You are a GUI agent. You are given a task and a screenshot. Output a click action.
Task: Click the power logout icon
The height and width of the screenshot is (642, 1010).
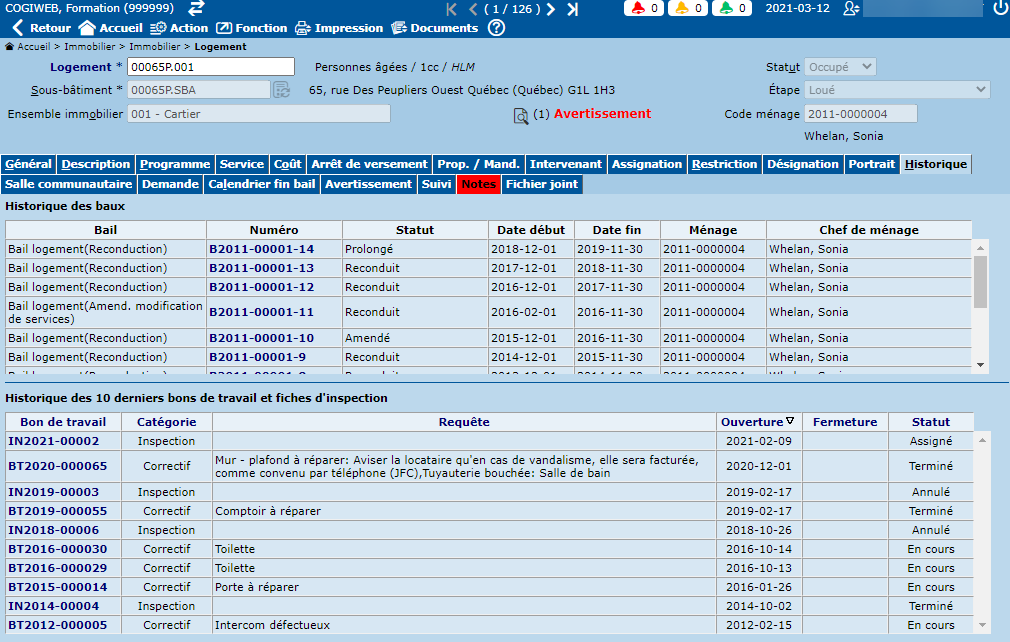coord(1000,9)
